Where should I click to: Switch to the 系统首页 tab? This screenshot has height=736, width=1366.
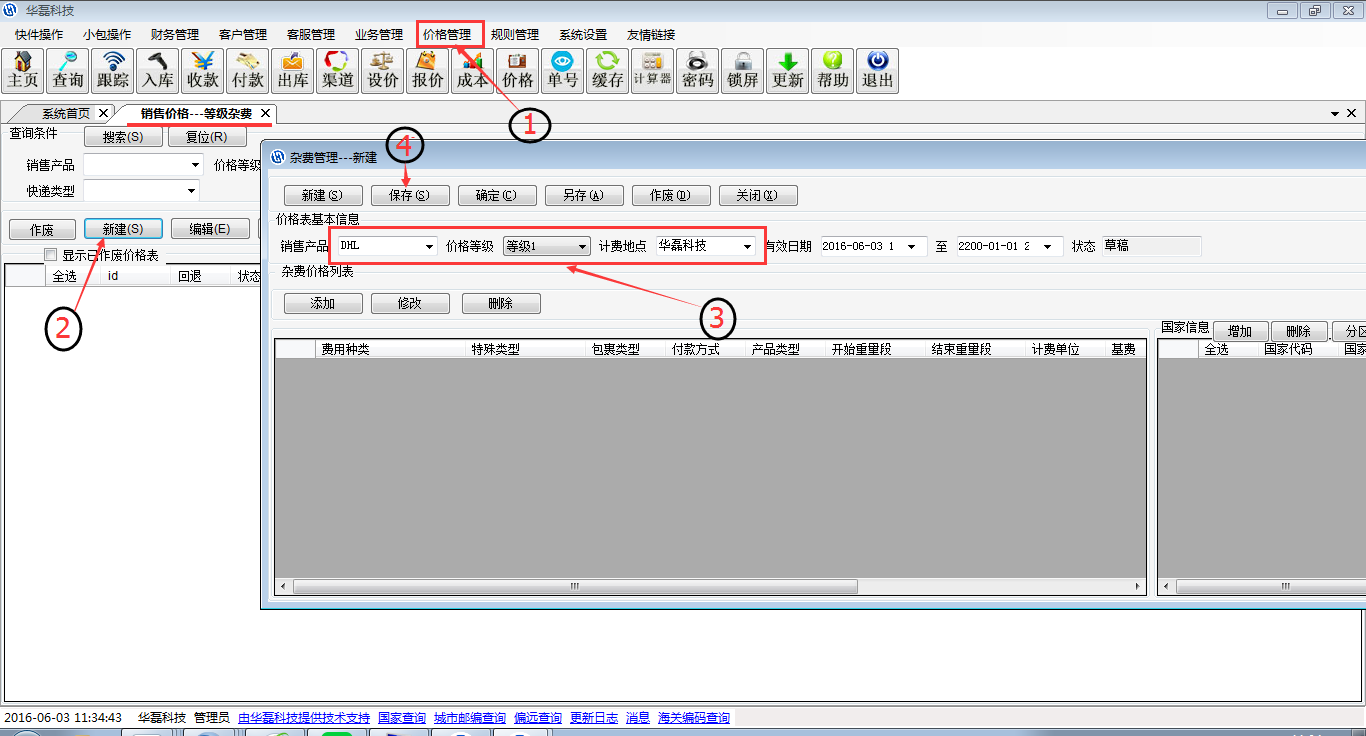(x=65, y=113)
